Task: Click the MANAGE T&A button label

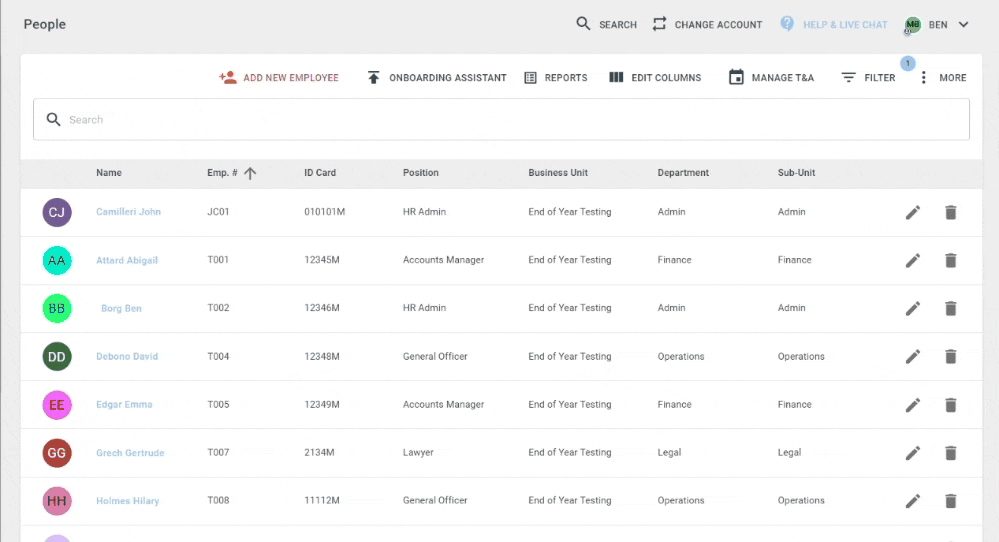Action: tap(782, 78)
